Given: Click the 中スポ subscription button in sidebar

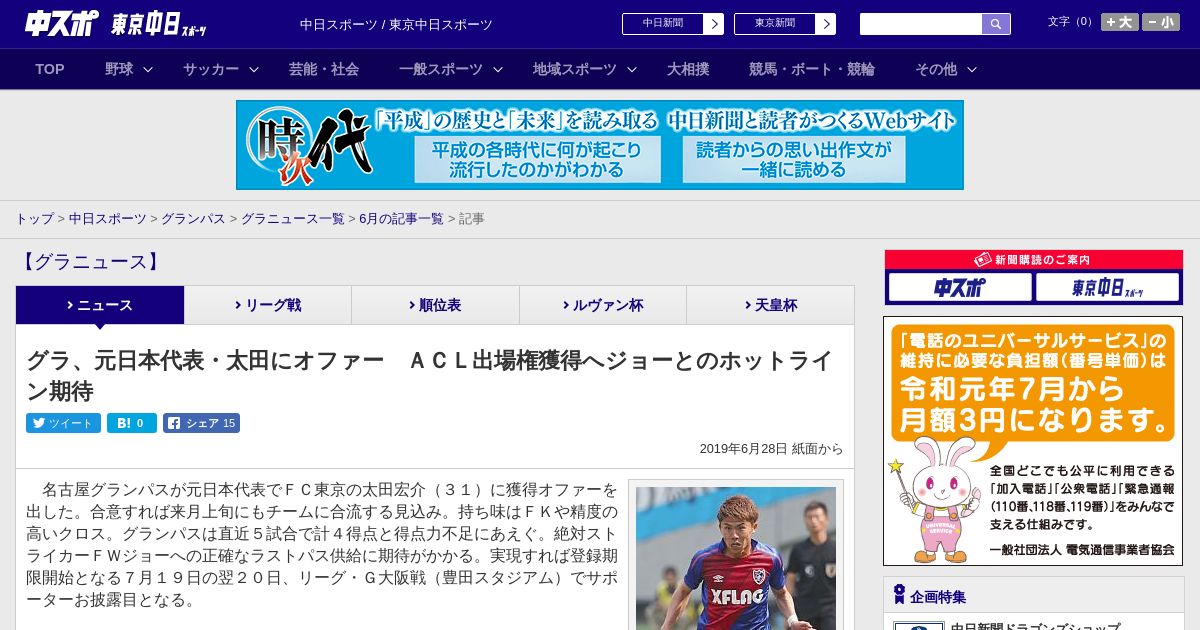Looking at the screenshot, I should pyautogui.click(x=960, y=288).
